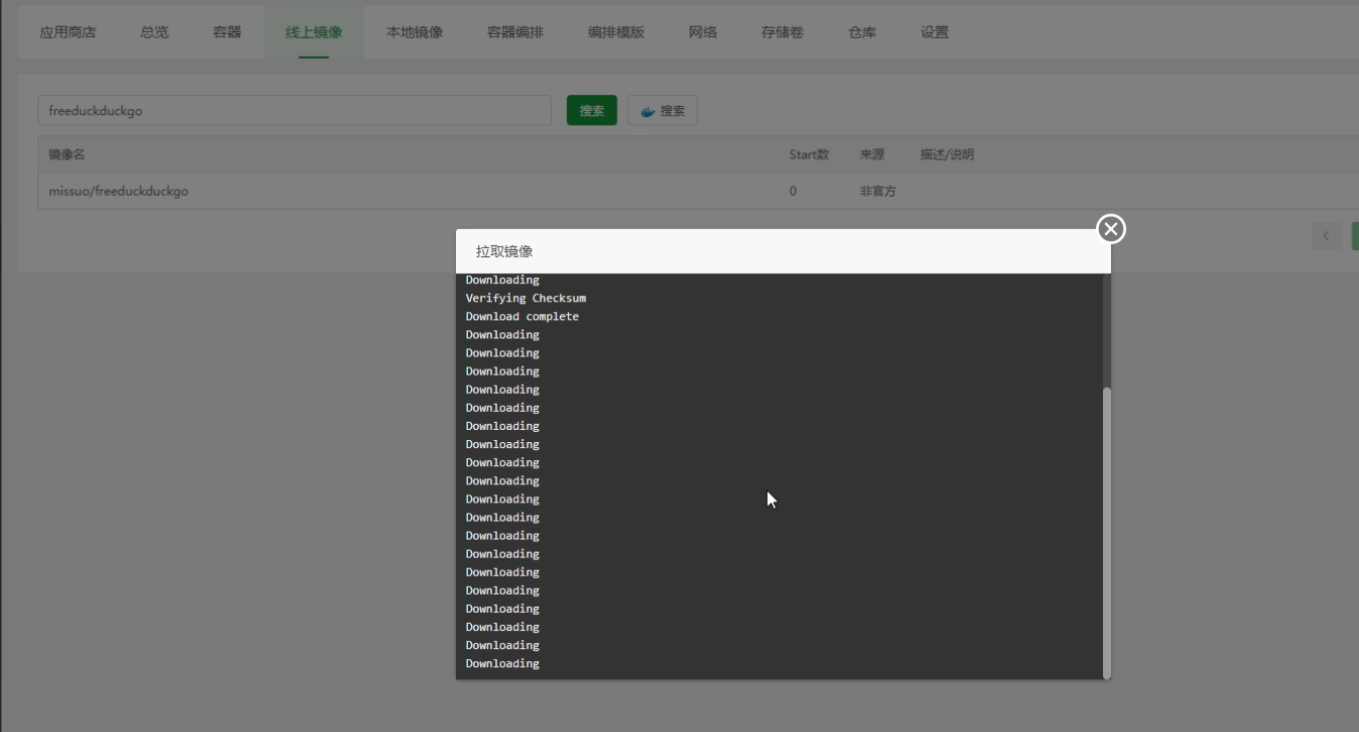Click the Docker whale search icon button
1359x732 pixels.
(x=662, y=110)
